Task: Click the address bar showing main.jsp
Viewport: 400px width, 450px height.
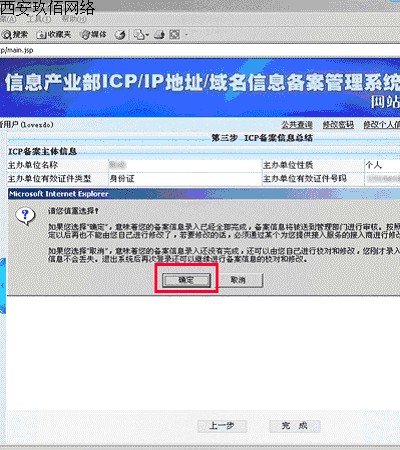Action: [200, 50]
